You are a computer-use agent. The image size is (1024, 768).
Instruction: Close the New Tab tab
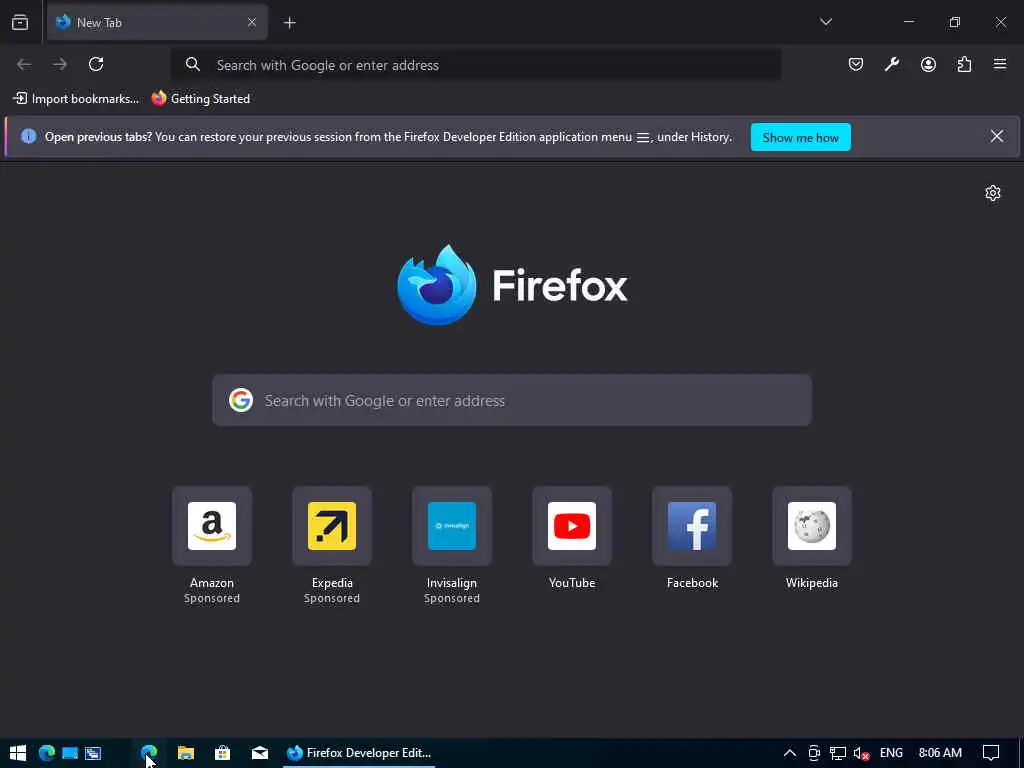pyautogui.click(x=251, y=22)
